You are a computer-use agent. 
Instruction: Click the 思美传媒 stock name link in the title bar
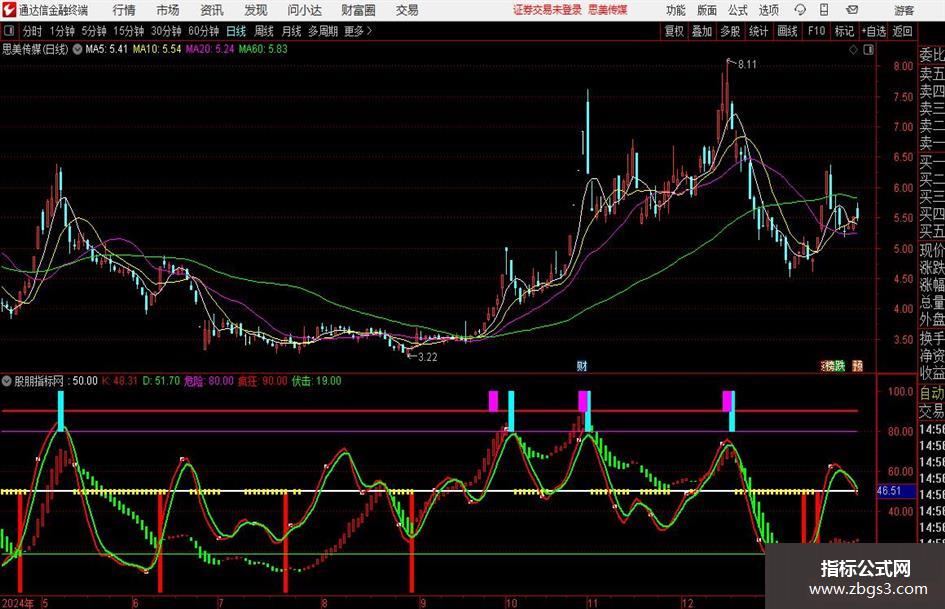coord(608,10)
